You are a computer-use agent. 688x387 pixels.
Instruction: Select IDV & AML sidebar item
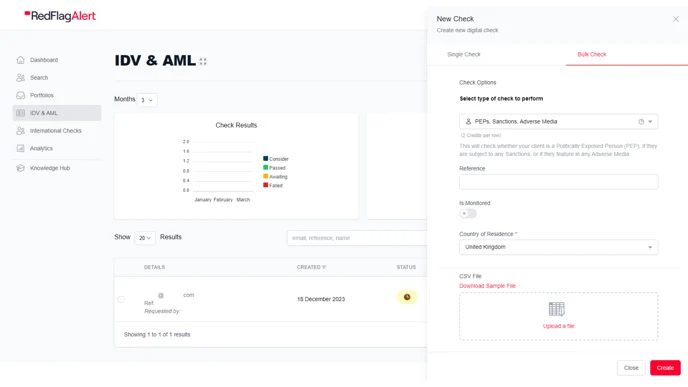pyautogui.click(x=57, y=113)
